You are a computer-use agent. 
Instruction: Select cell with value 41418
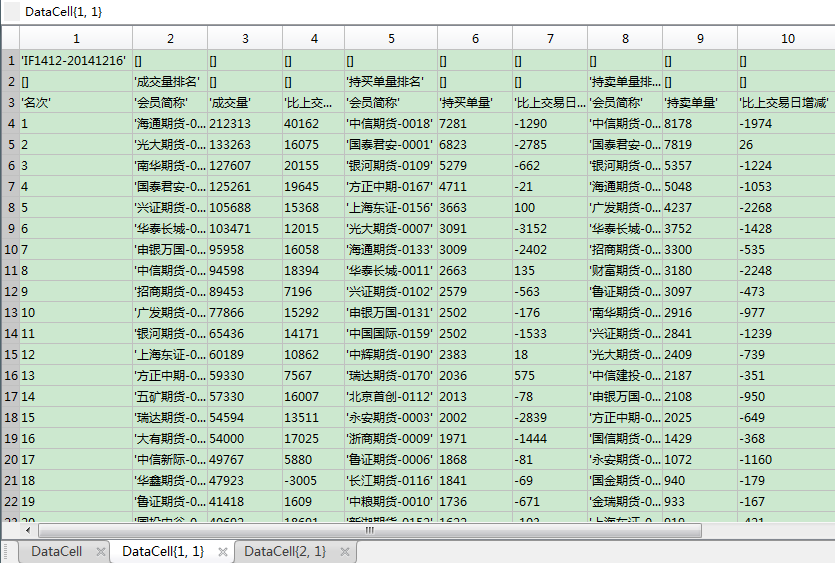(x=245, y=501)
